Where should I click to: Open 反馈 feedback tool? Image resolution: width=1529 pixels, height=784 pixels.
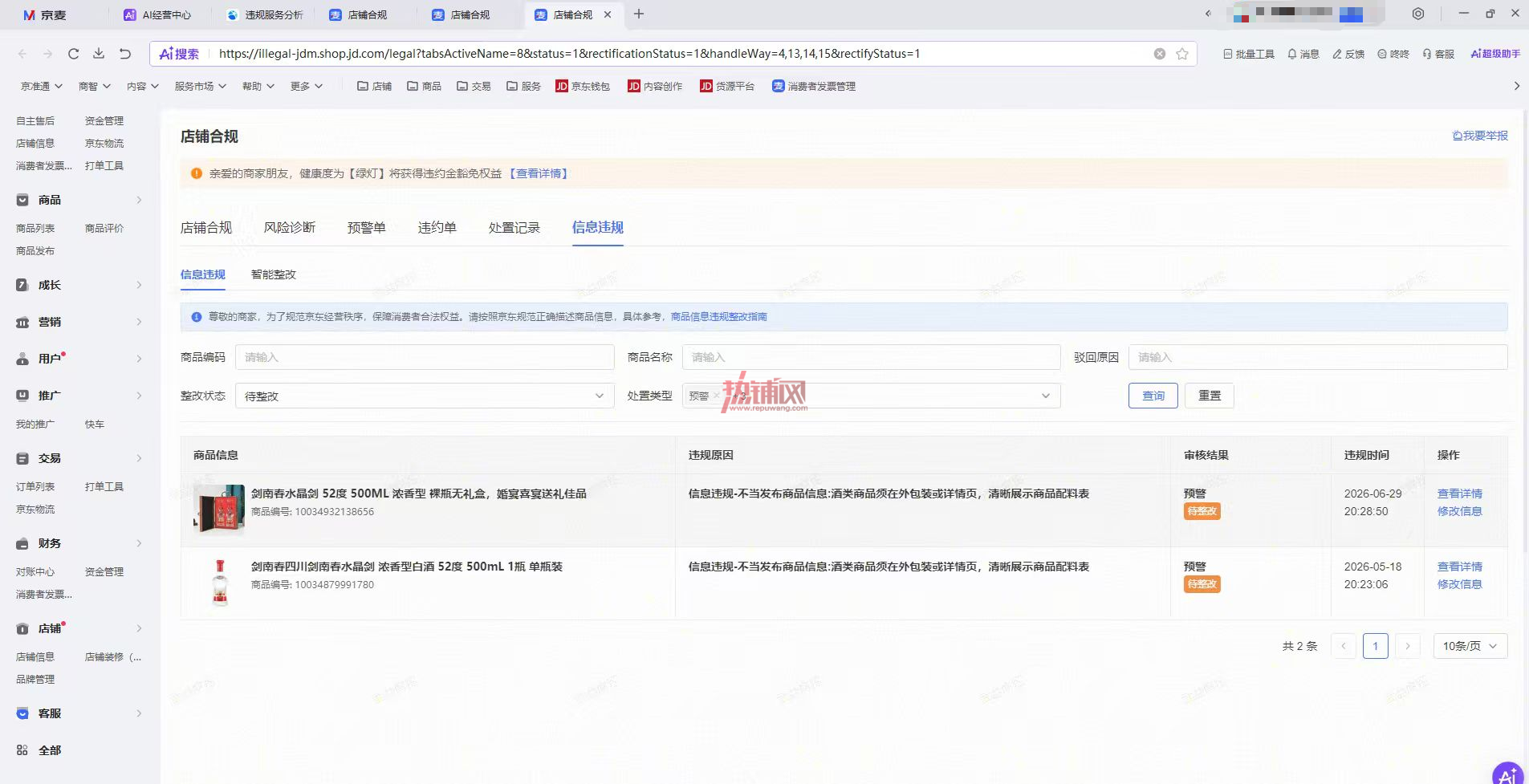(1348, 54)
